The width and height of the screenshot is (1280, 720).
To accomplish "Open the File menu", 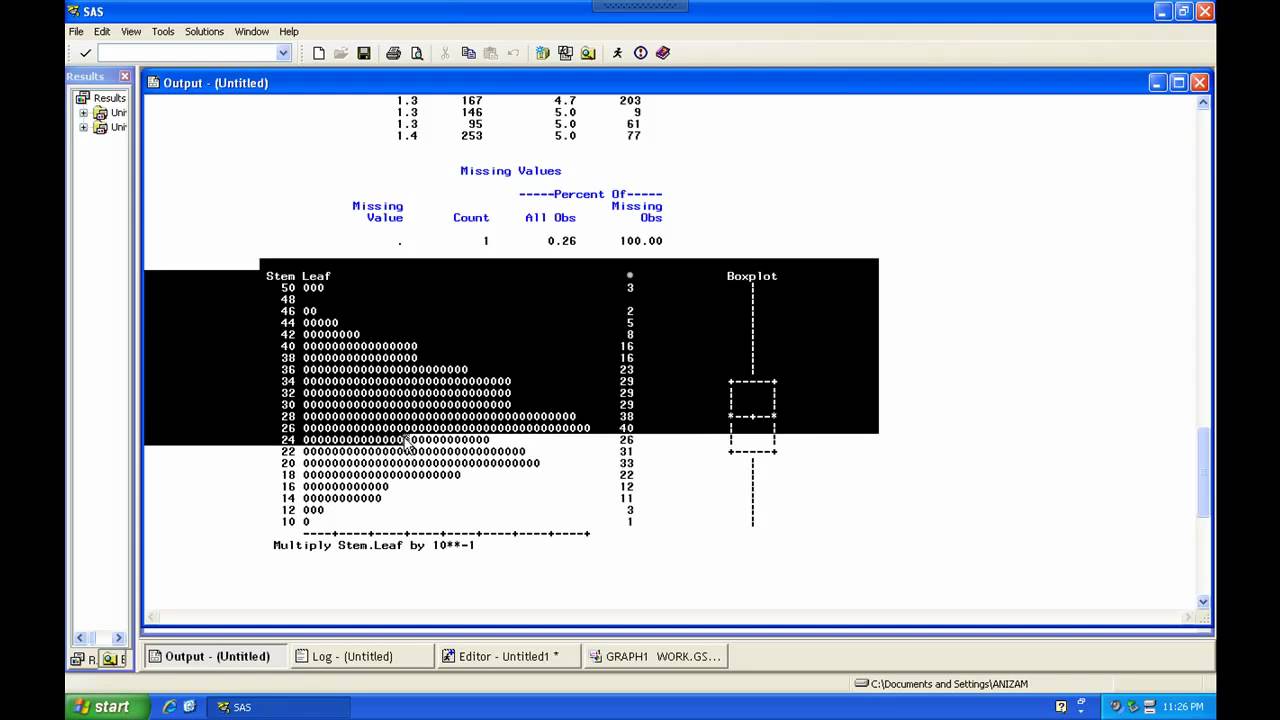I will click(x=76, y=32).
